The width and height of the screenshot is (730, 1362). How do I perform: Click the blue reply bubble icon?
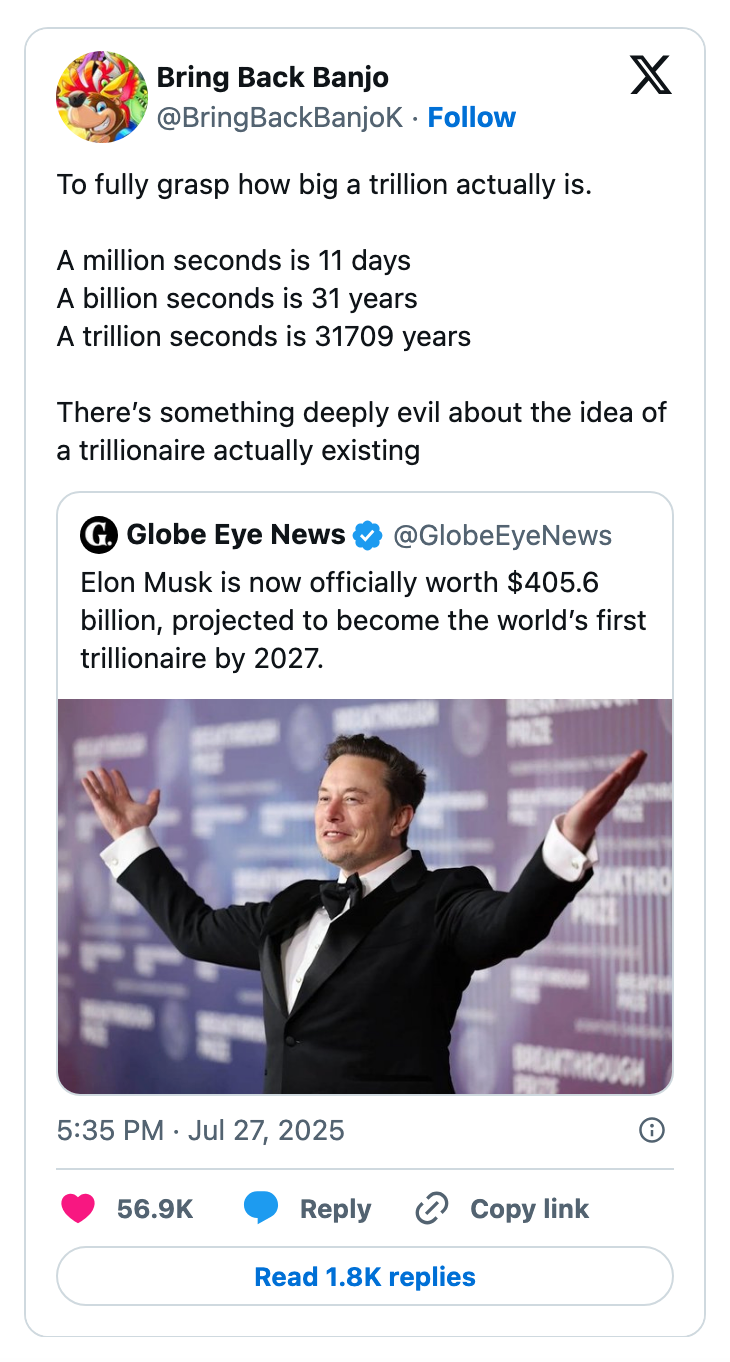261,1209
